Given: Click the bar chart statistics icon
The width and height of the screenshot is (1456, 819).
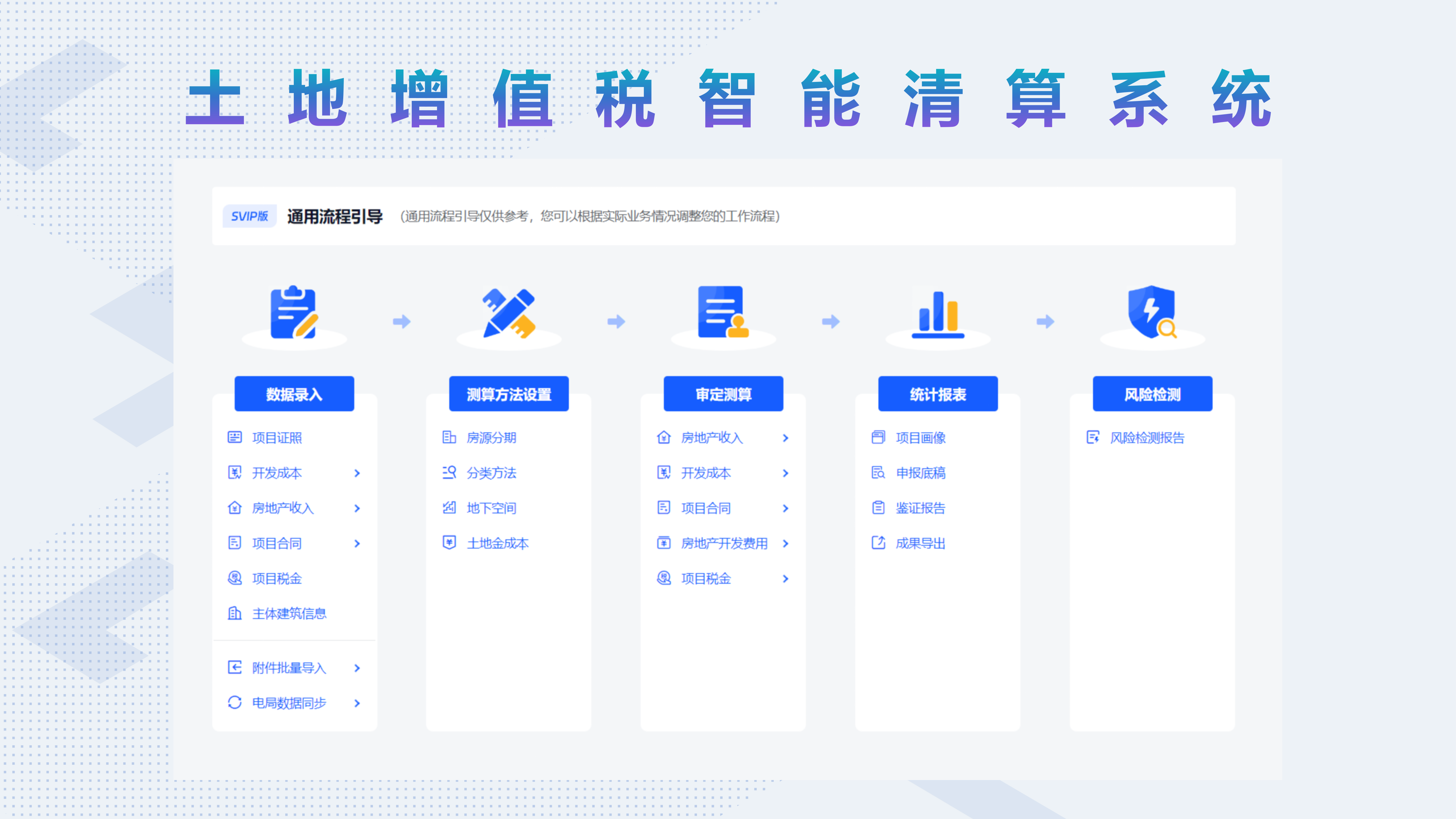Looking at the screenshot, I should pos(938,315).
